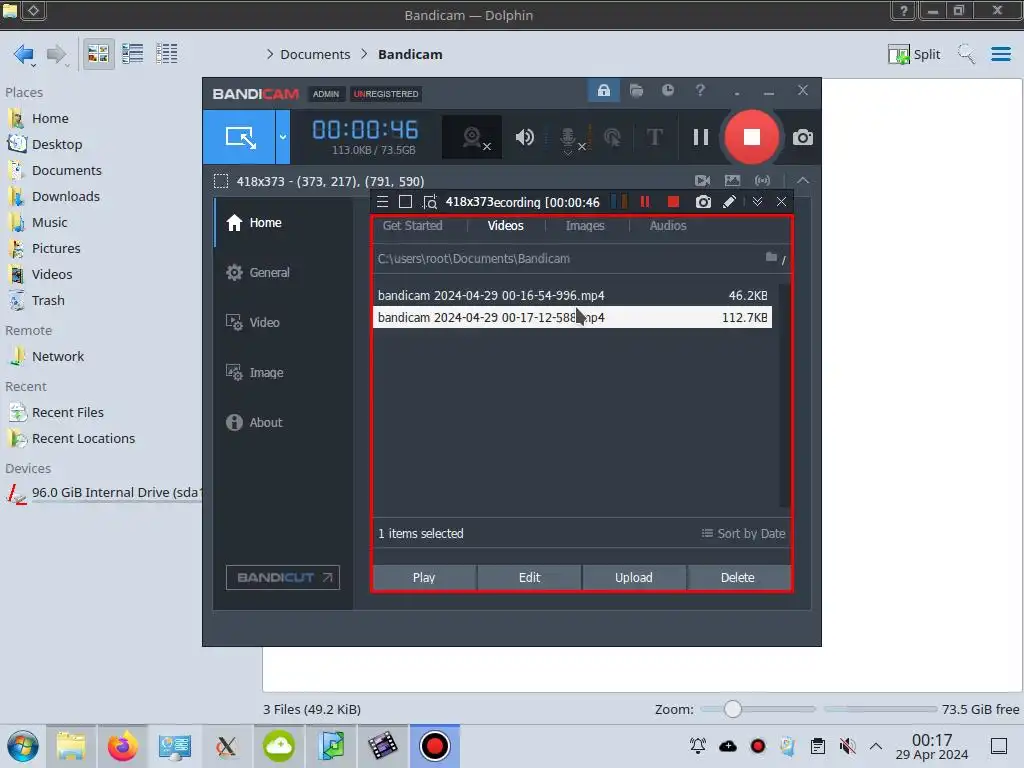This screenshot has width=1024, height=768.
Task: Open folder icon next to output path
Action: [x=771, y=257]
